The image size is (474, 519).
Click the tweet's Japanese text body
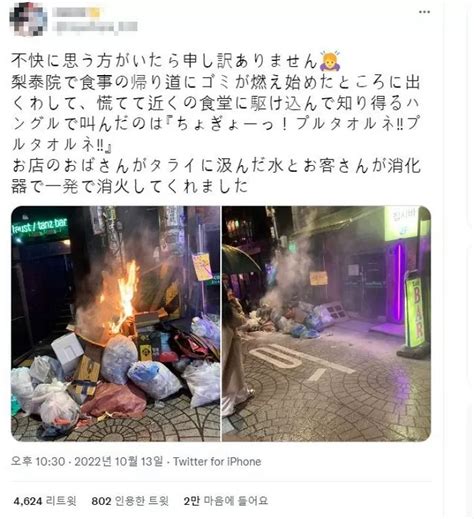point(216,123)
